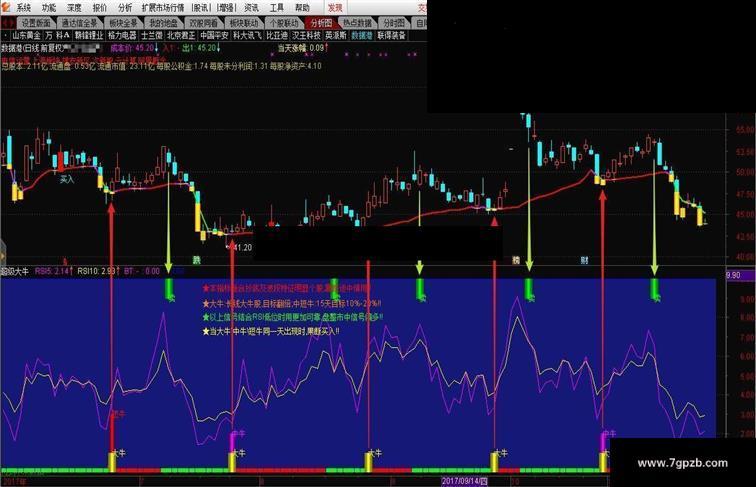Screen dimensions: 756x487
Task: Click the red tab navigation arrows icon
Action: [x=8, y=23]
